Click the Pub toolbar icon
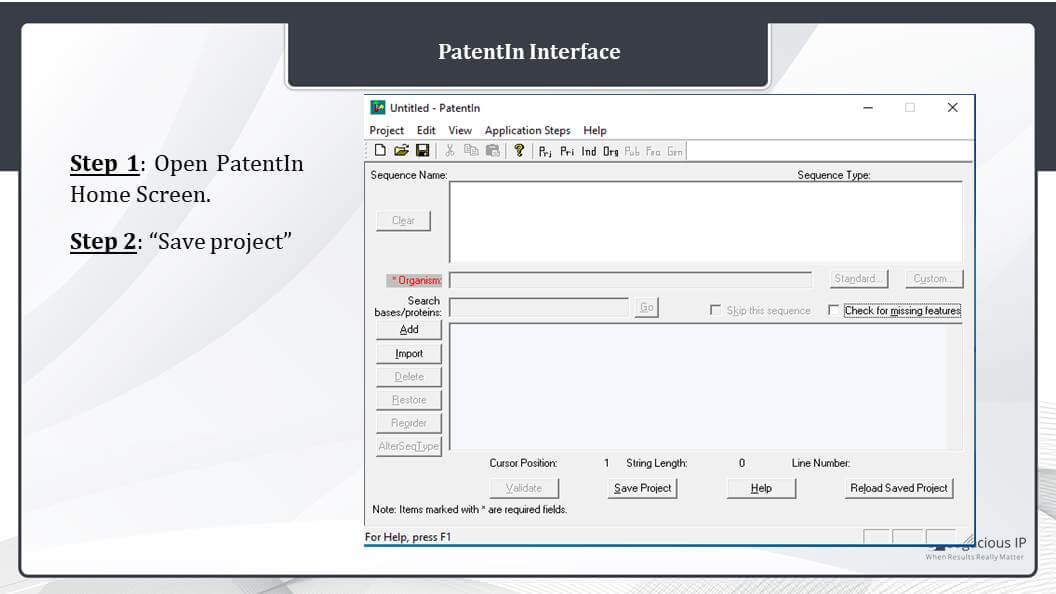 (632, 152)
